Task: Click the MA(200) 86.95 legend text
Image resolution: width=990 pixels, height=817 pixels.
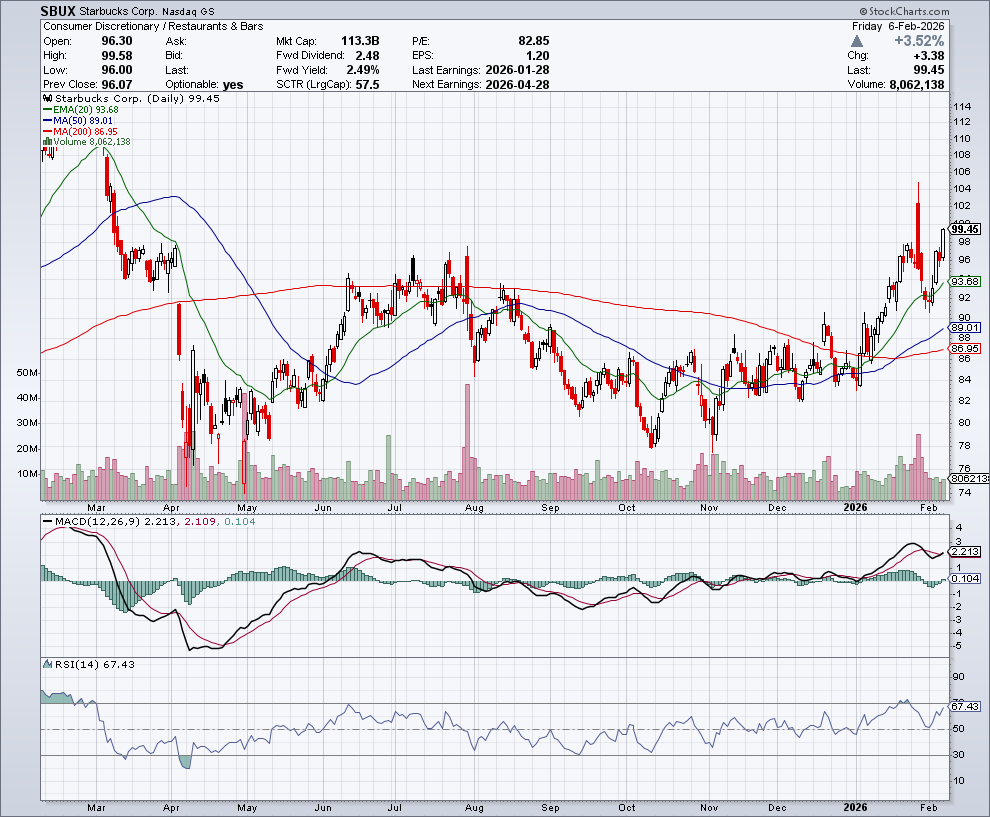Action: coord(85,131)
